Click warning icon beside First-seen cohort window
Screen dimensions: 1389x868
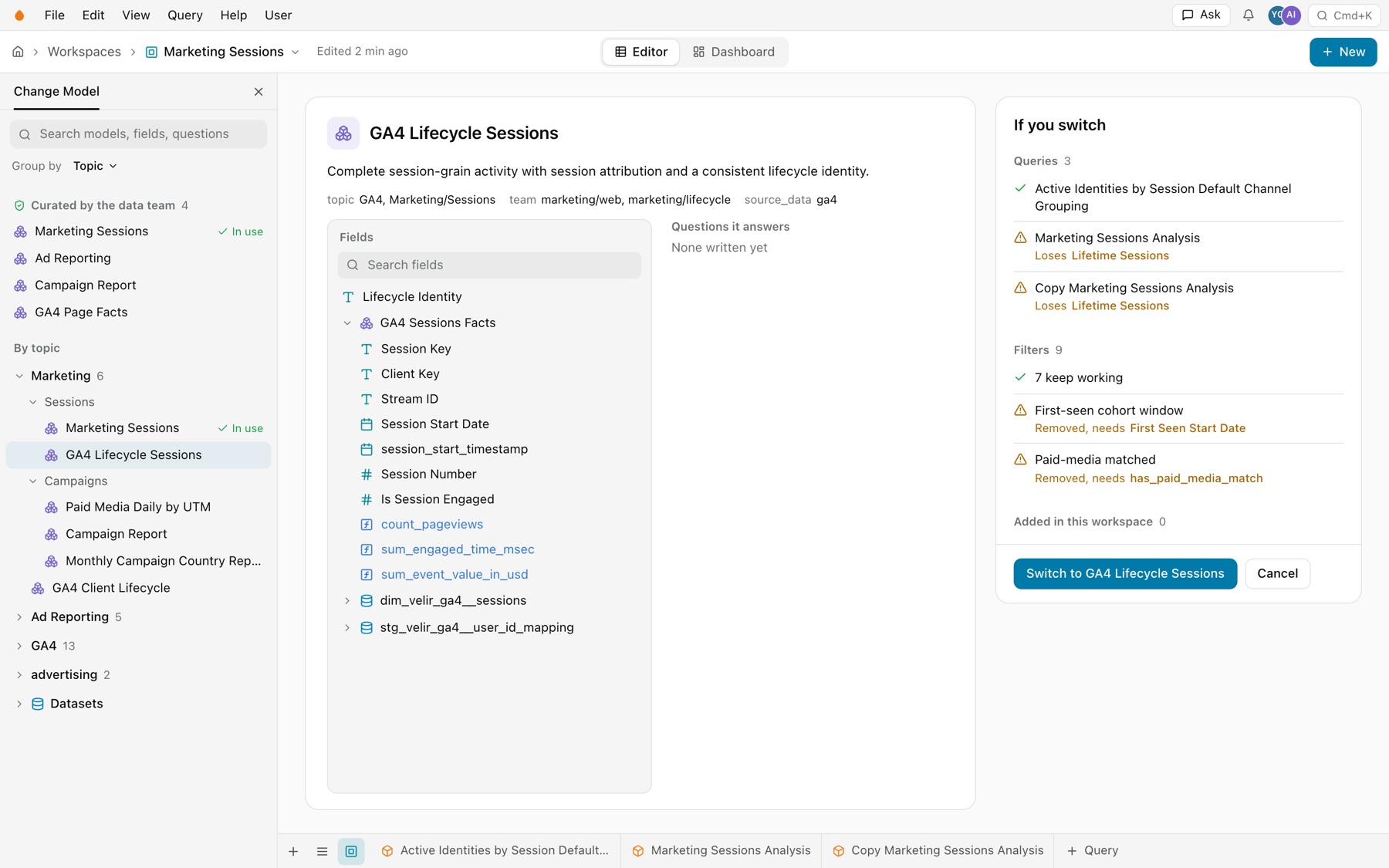[x=1020, y=410]
